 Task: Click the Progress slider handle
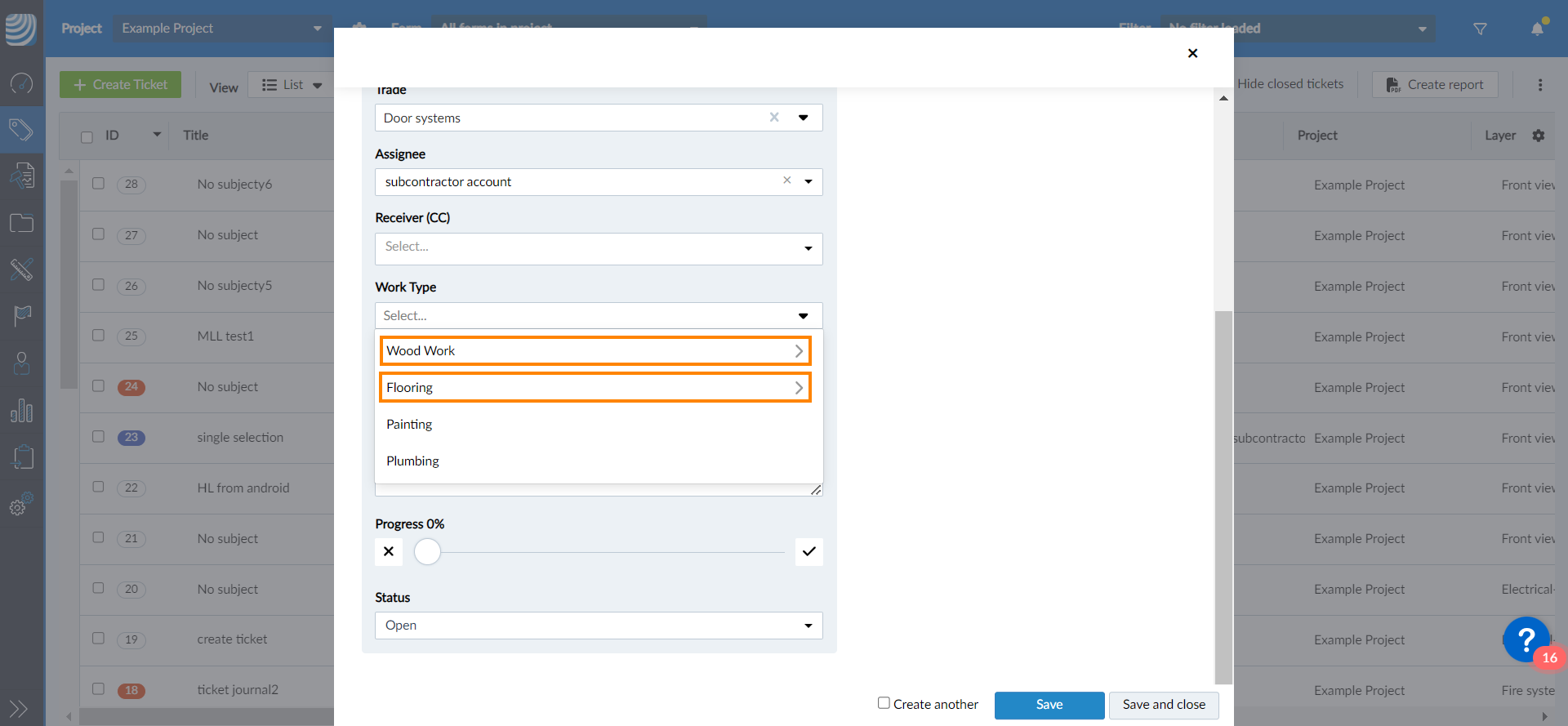[427, 552]
